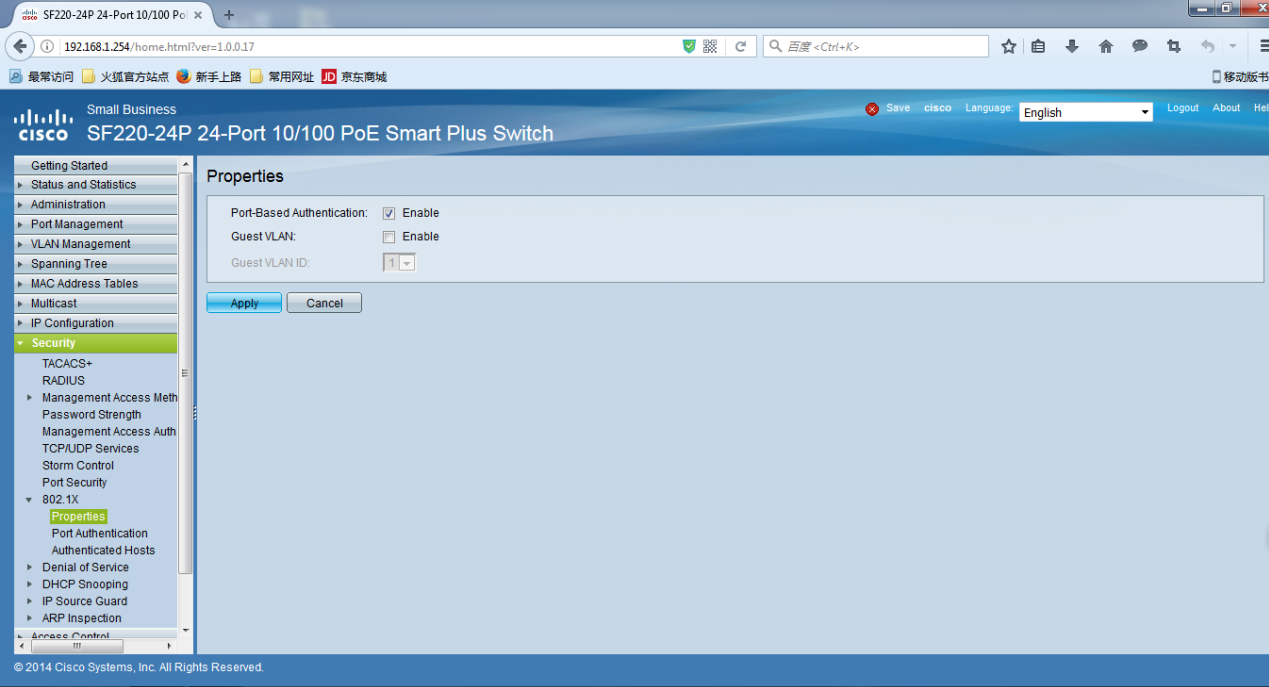Click the undo arrow toolbar icon
The width and height of the screenshot is (1269, 687).
[x=1208, y=46]
